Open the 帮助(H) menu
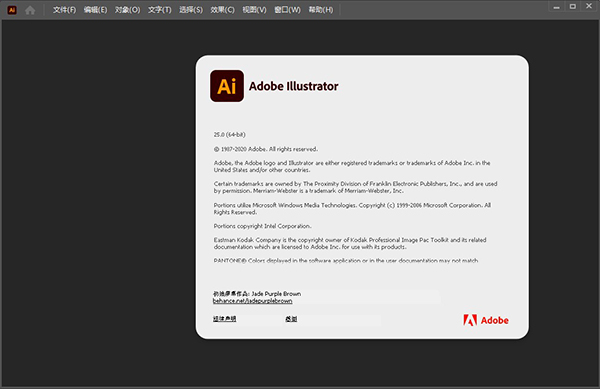This screenshot has height=389, width=600. [x=321, y=10]
